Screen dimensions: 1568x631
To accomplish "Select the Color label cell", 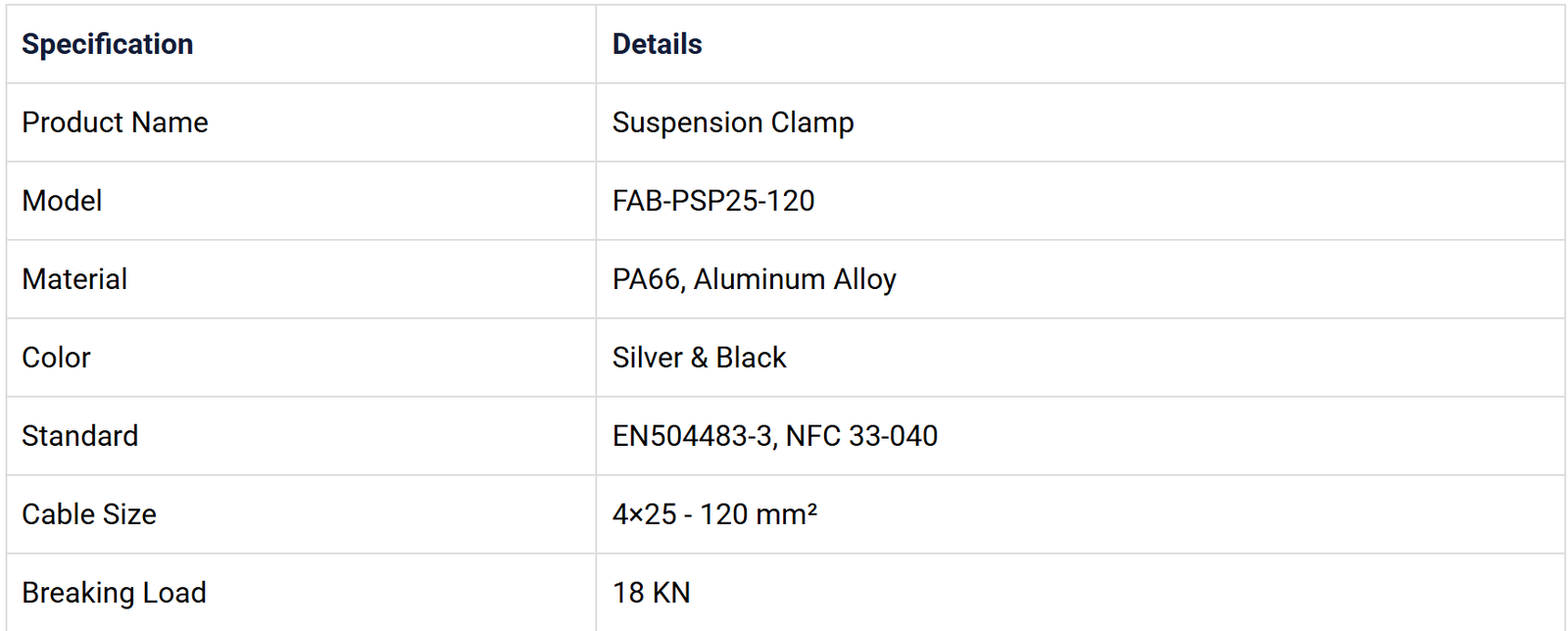I will pos(56,358).
